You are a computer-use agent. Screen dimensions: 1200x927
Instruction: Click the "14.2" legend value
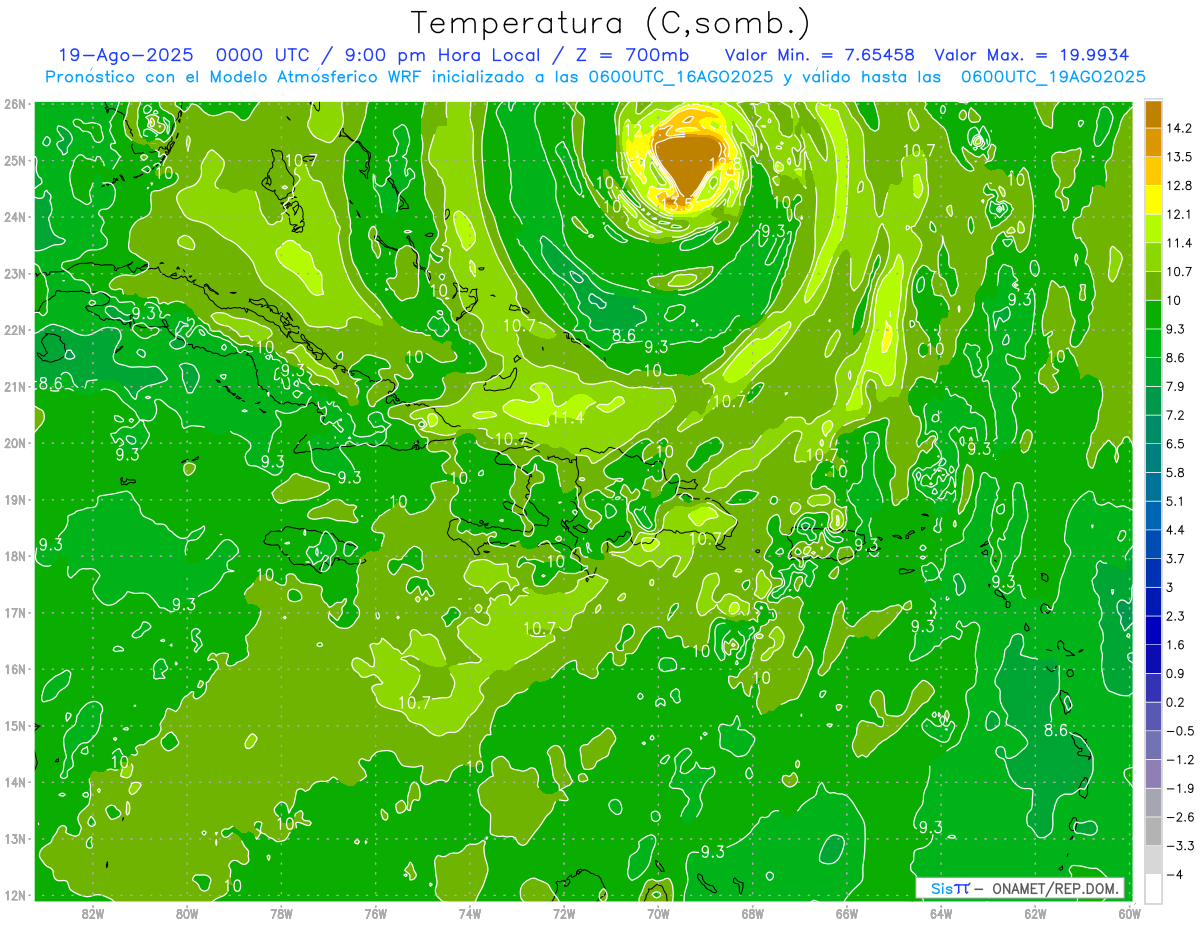pyautogui.click(x=1180, y=128)
